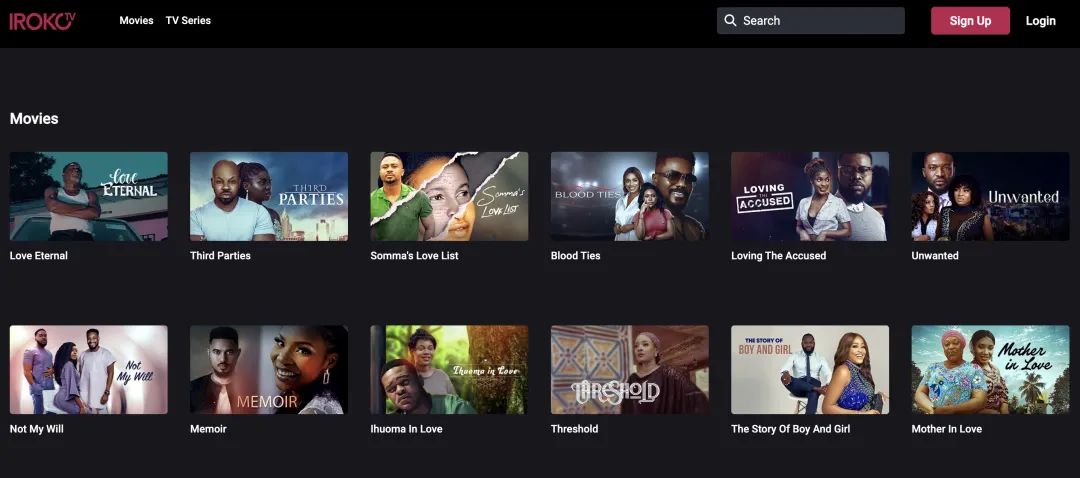
Task: Click the 'Memoir' title text
Action: tap(208, 429)
